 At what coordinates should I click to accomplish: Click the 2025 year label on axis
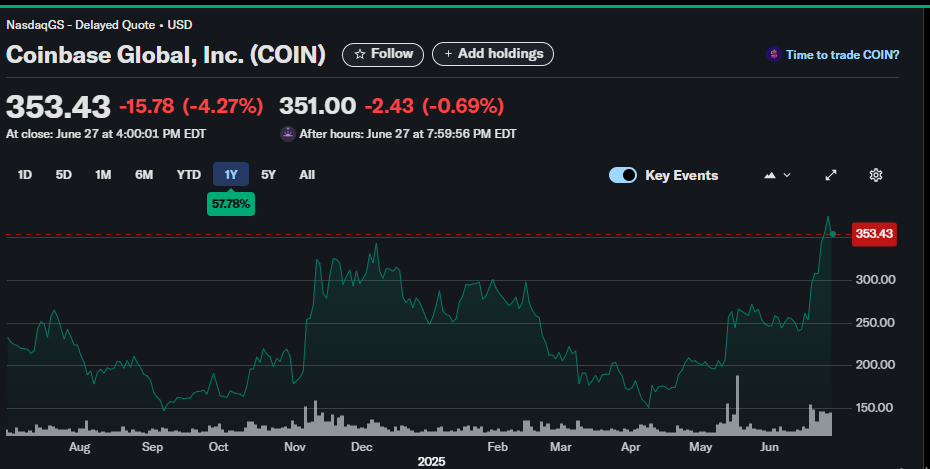pos(431,461)
